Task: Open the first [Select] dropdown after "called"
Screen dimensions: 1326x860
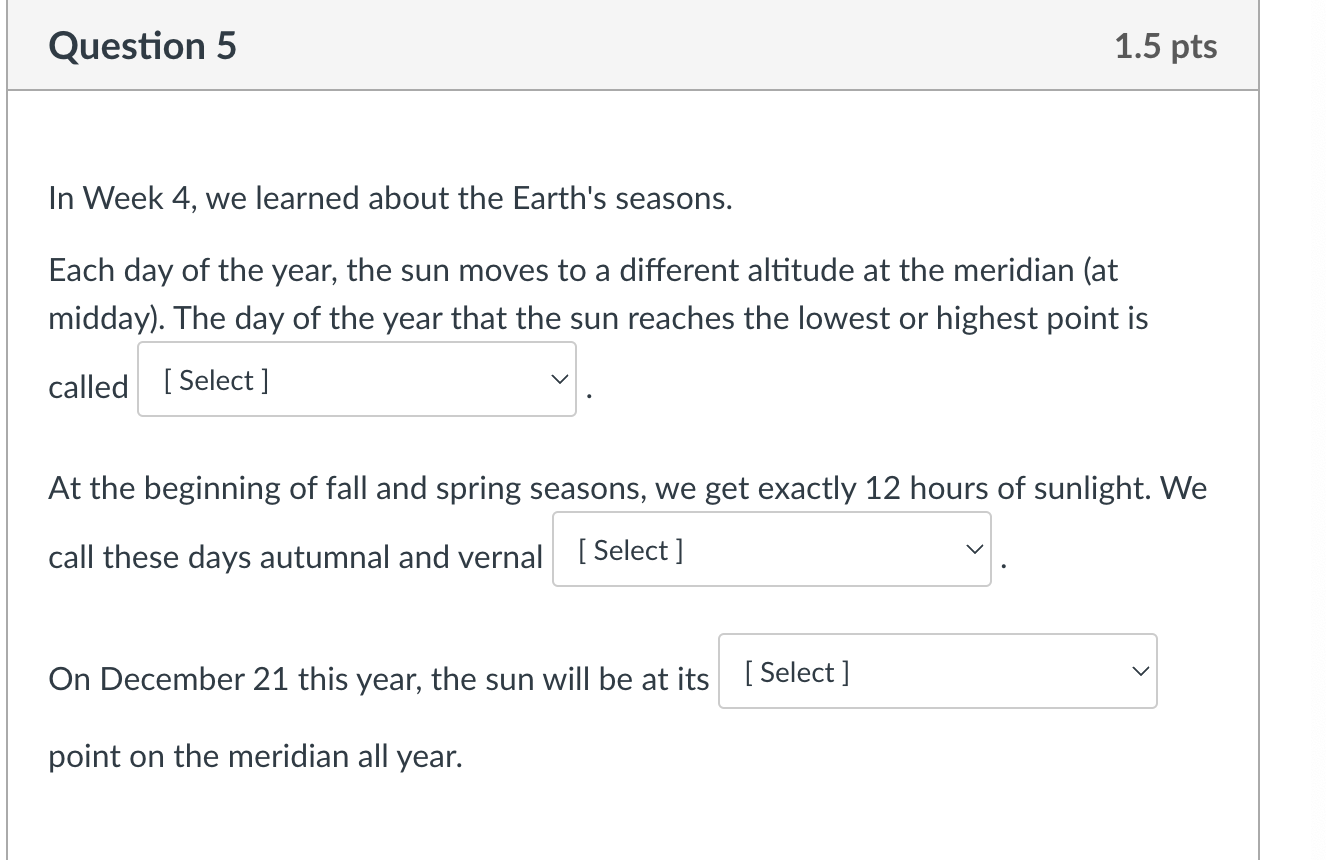Action: (x=356, y=379)
